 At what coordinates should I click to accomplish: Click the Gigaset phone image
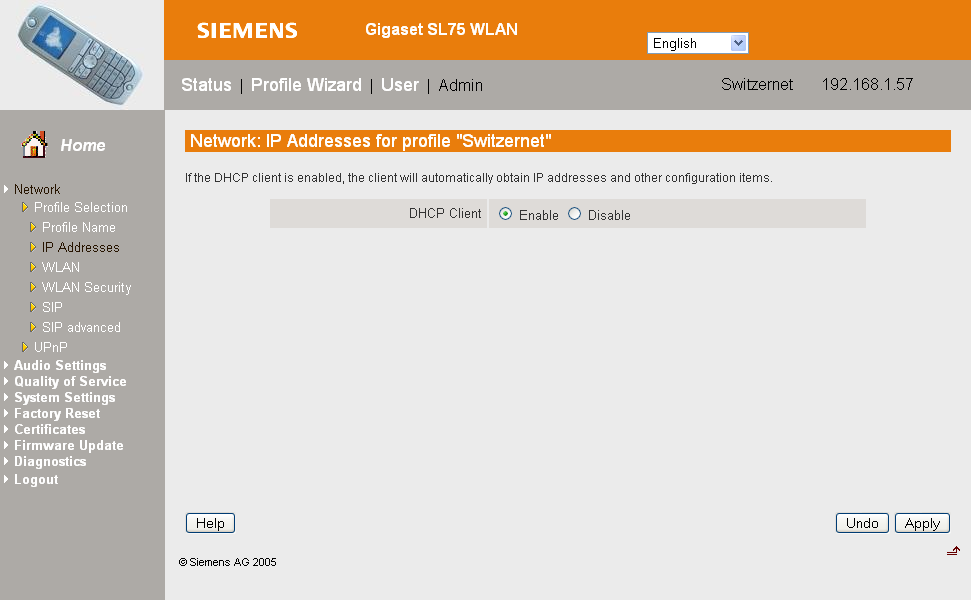click(x=80, y=54)
